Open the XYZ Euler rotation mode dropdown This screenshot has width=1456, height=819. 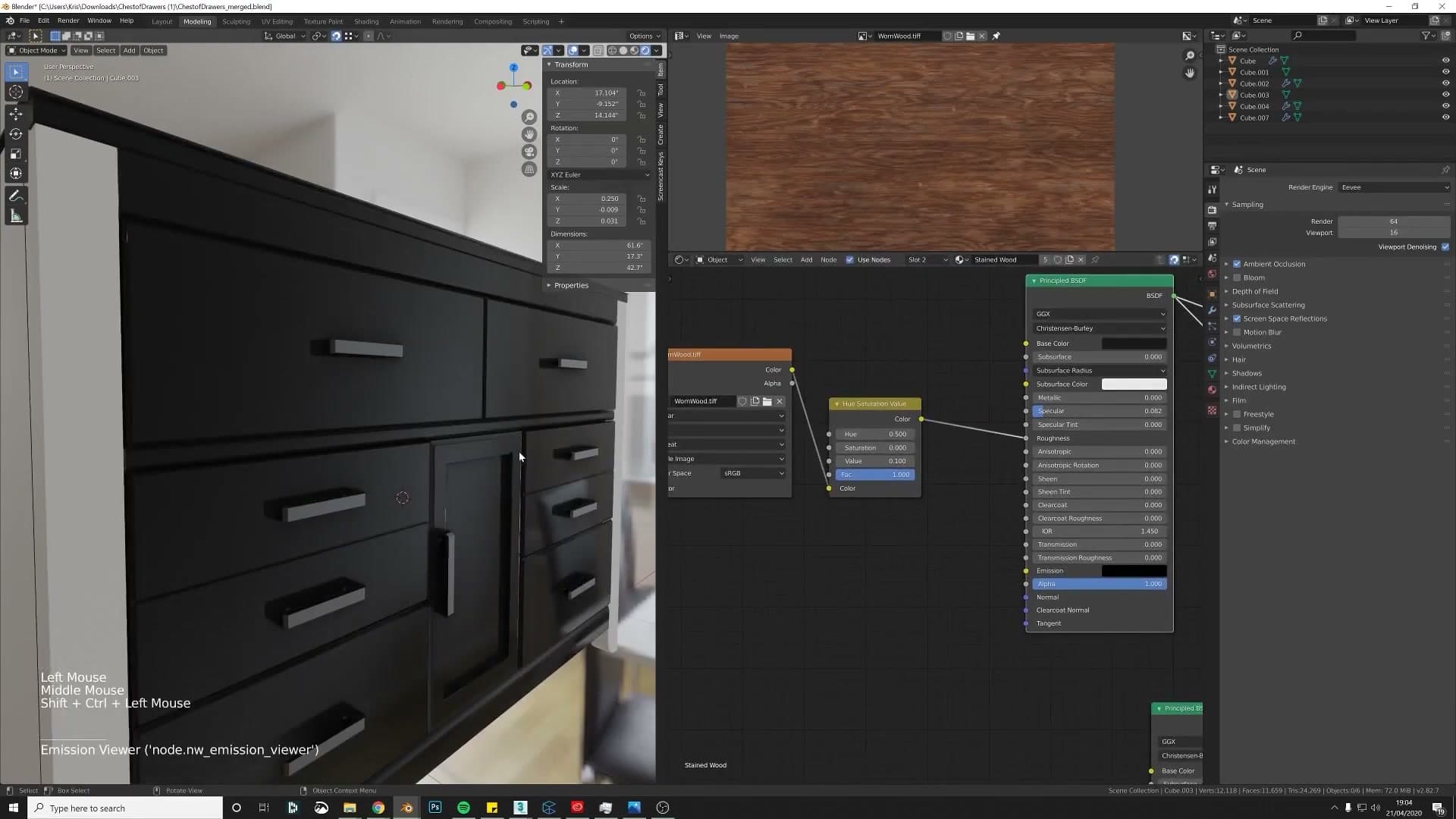[x=599, y=174]
